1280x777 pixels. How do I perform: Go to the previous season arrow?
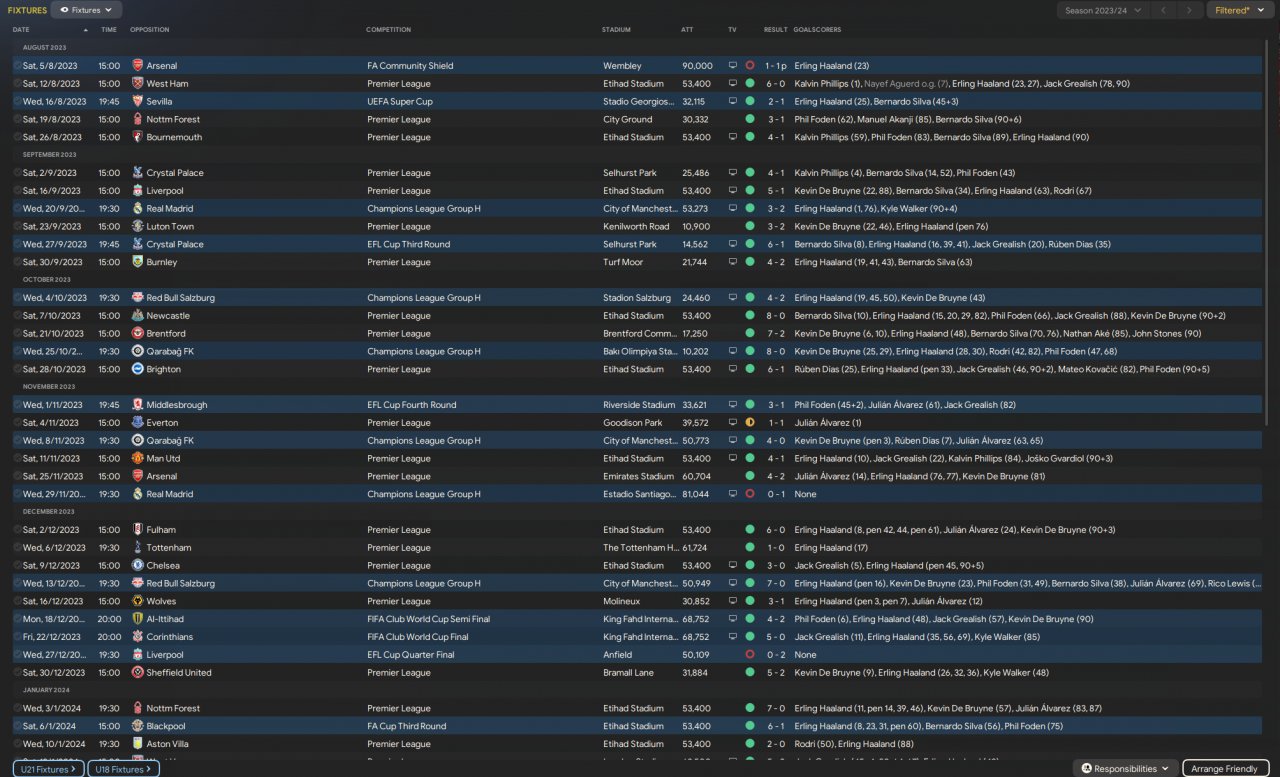(x=1163, y=10)
